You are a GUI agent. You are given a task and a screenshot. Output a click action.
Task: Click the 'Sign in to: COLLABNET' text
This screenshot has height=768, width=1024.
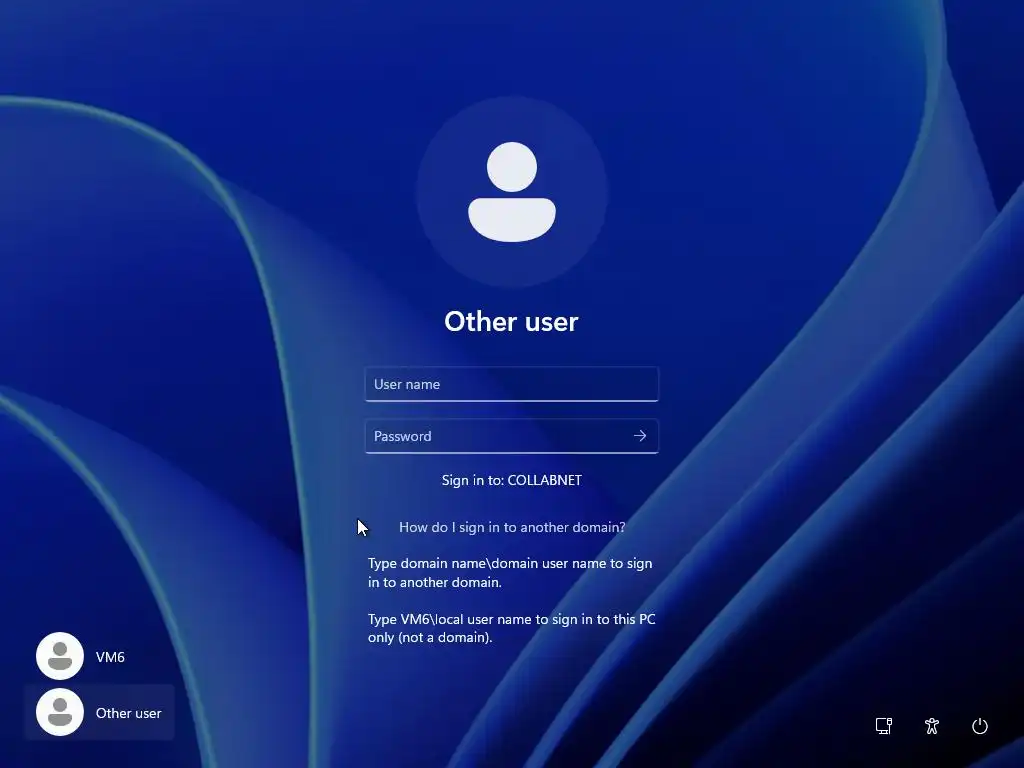point(511,480)
